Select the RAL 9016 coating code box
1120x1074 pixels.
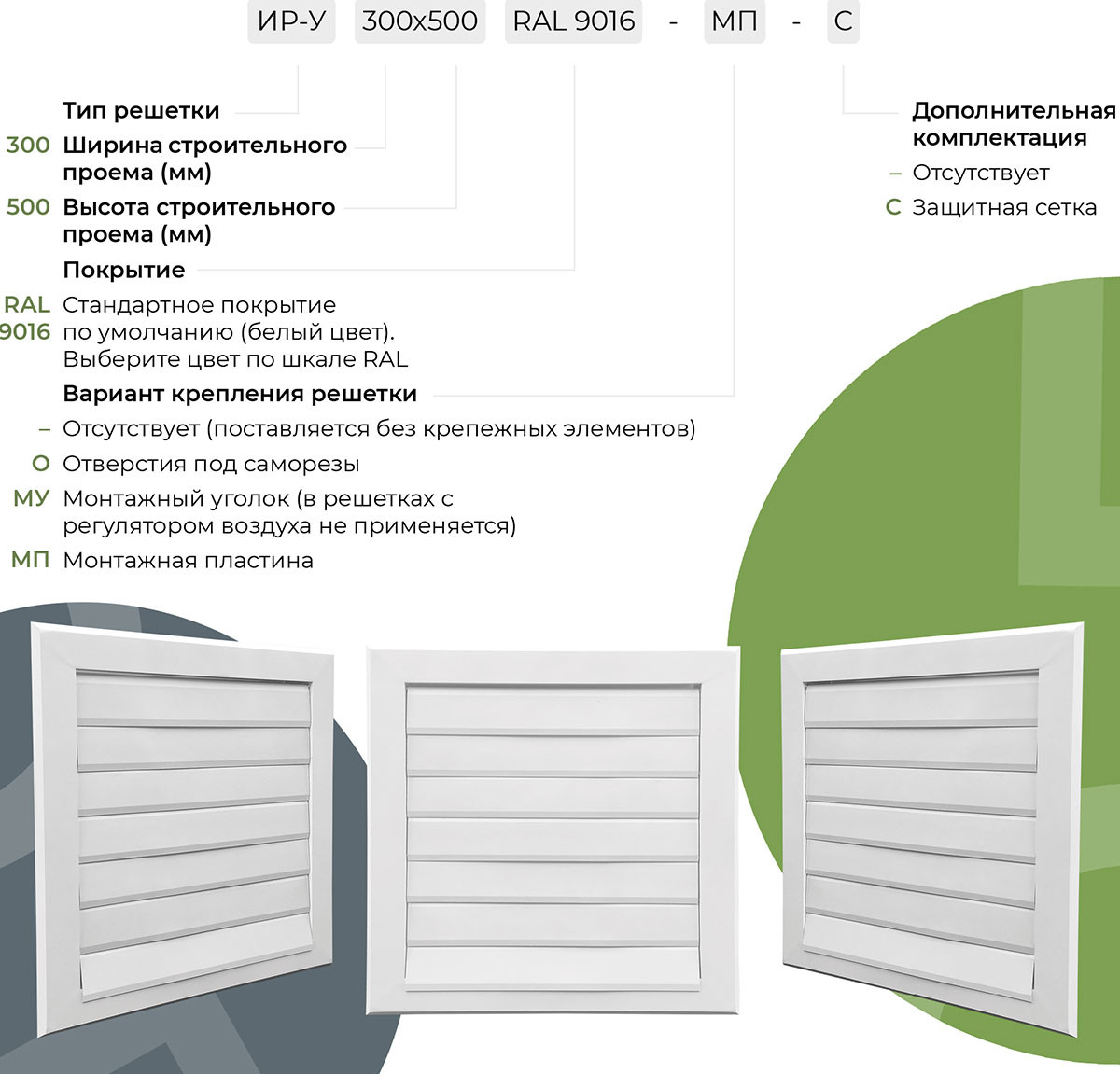(x=574, y=21)
